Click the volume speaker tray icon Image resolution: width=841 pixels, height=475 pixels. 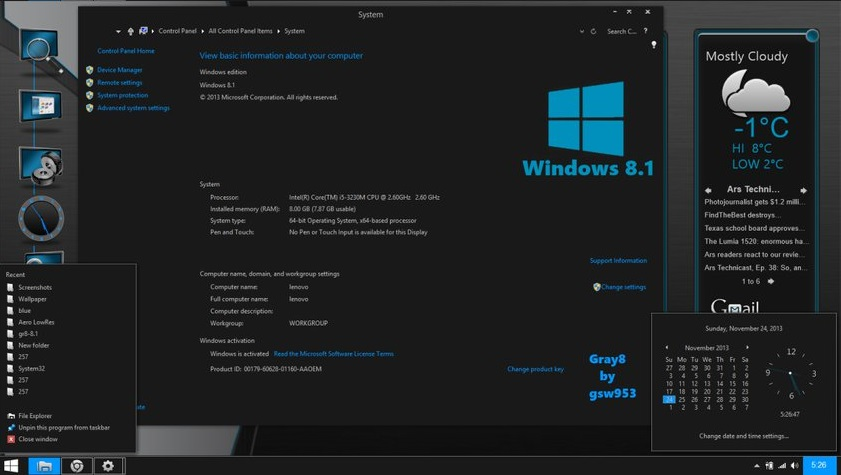pyautogui.click(x=794, y=465)
